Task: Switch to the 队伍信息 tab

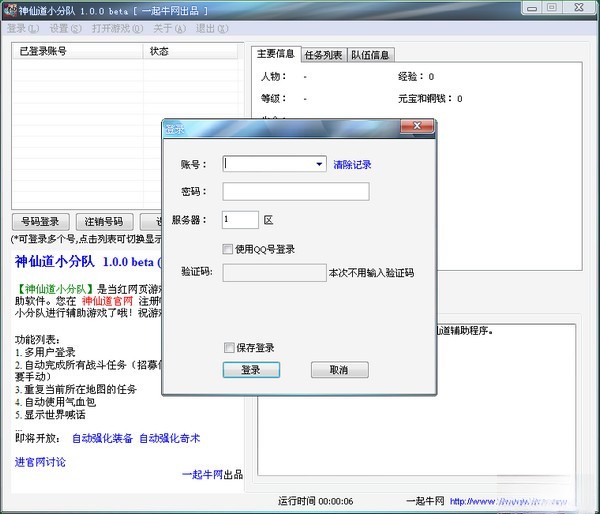Action: coord(370,55)
